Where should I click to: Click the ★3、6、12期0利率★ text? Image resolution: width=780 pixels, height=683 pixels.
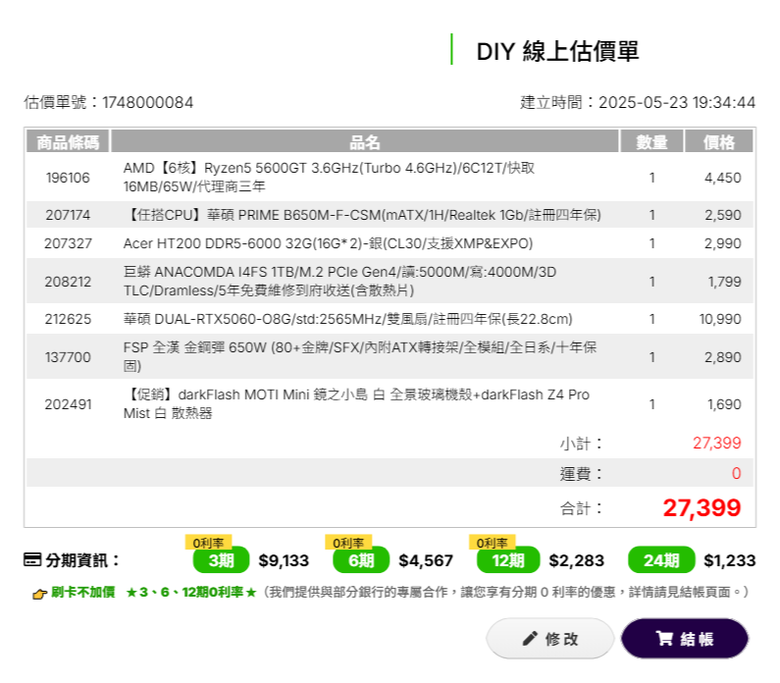click(x=192, y=592)
